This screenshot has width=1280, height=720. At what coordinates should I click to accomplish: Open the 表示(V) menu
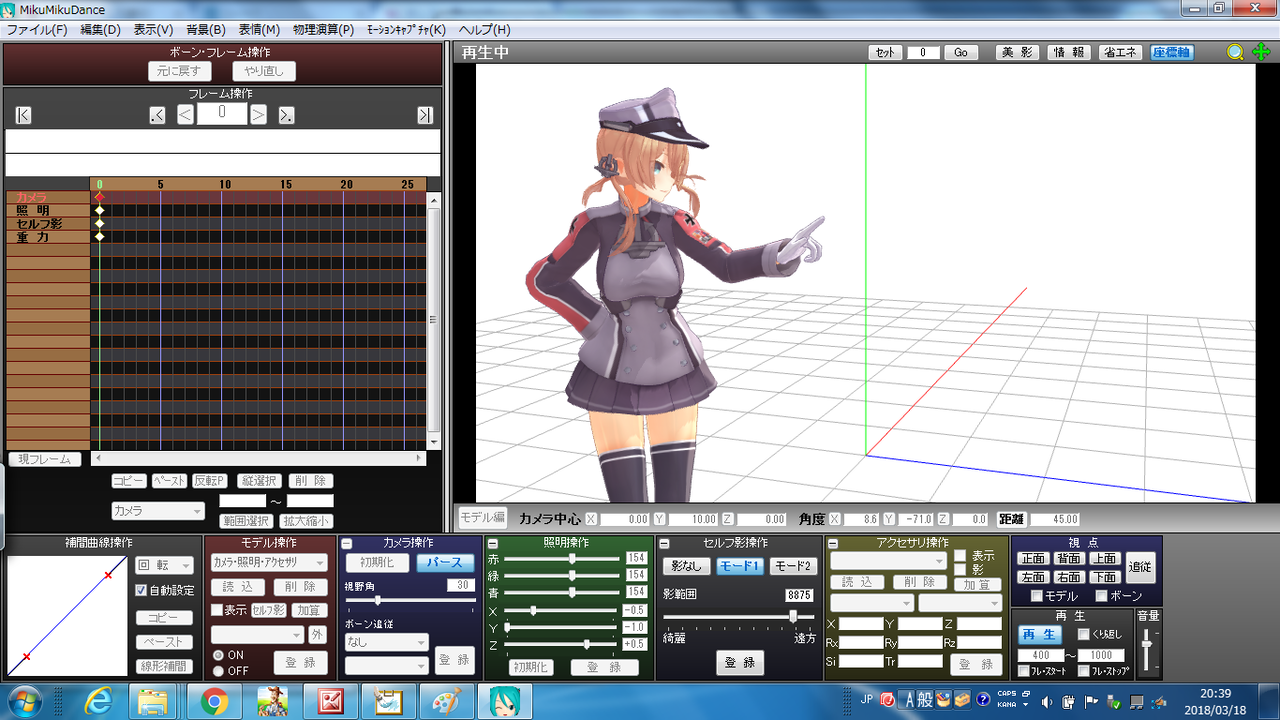click(x=153, y=30)
